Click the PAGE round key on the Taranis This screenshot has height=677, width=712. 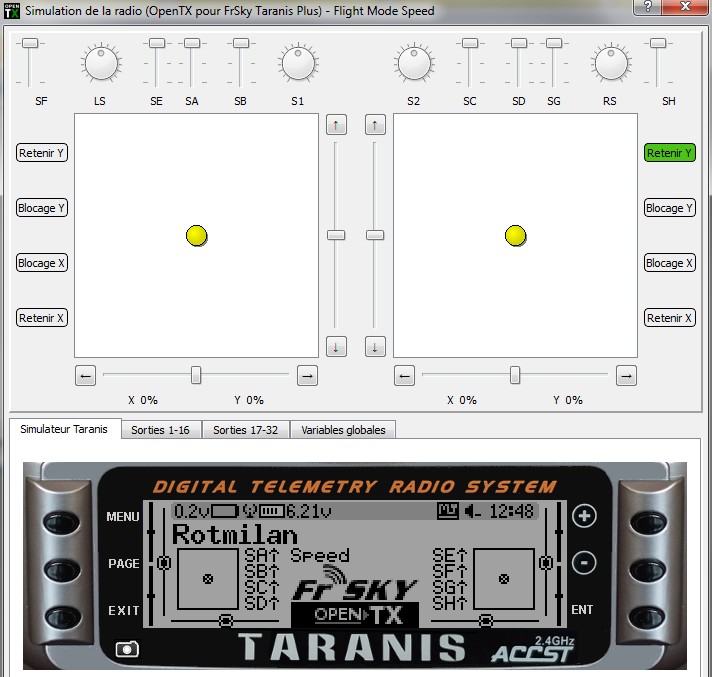click(x=62, y=569)
